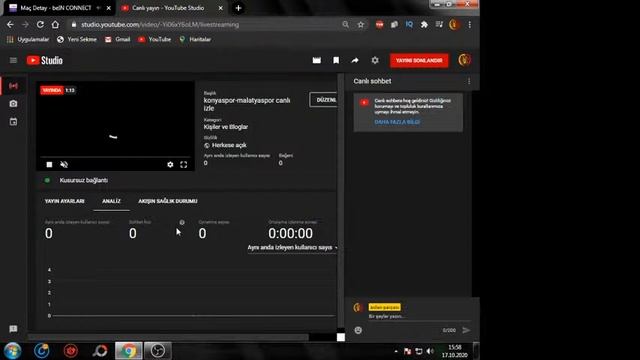The width and height of the screenshot is (640, 360).
Task: Unmute the preview player audio
Action: click(64, 164)
